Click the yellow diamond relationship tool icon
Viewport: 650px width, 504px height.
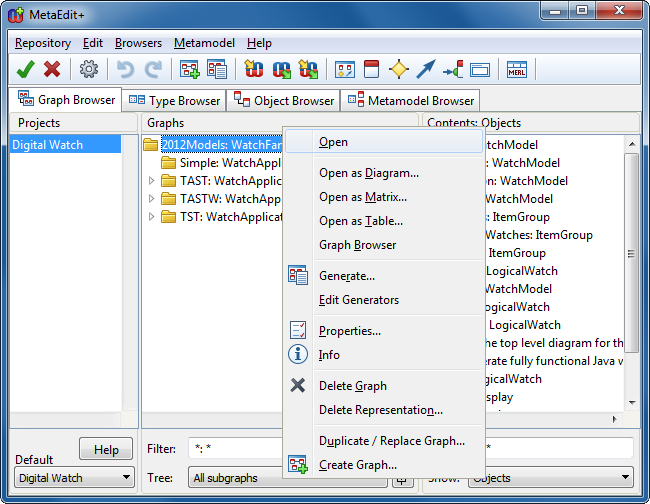[399, 69]
